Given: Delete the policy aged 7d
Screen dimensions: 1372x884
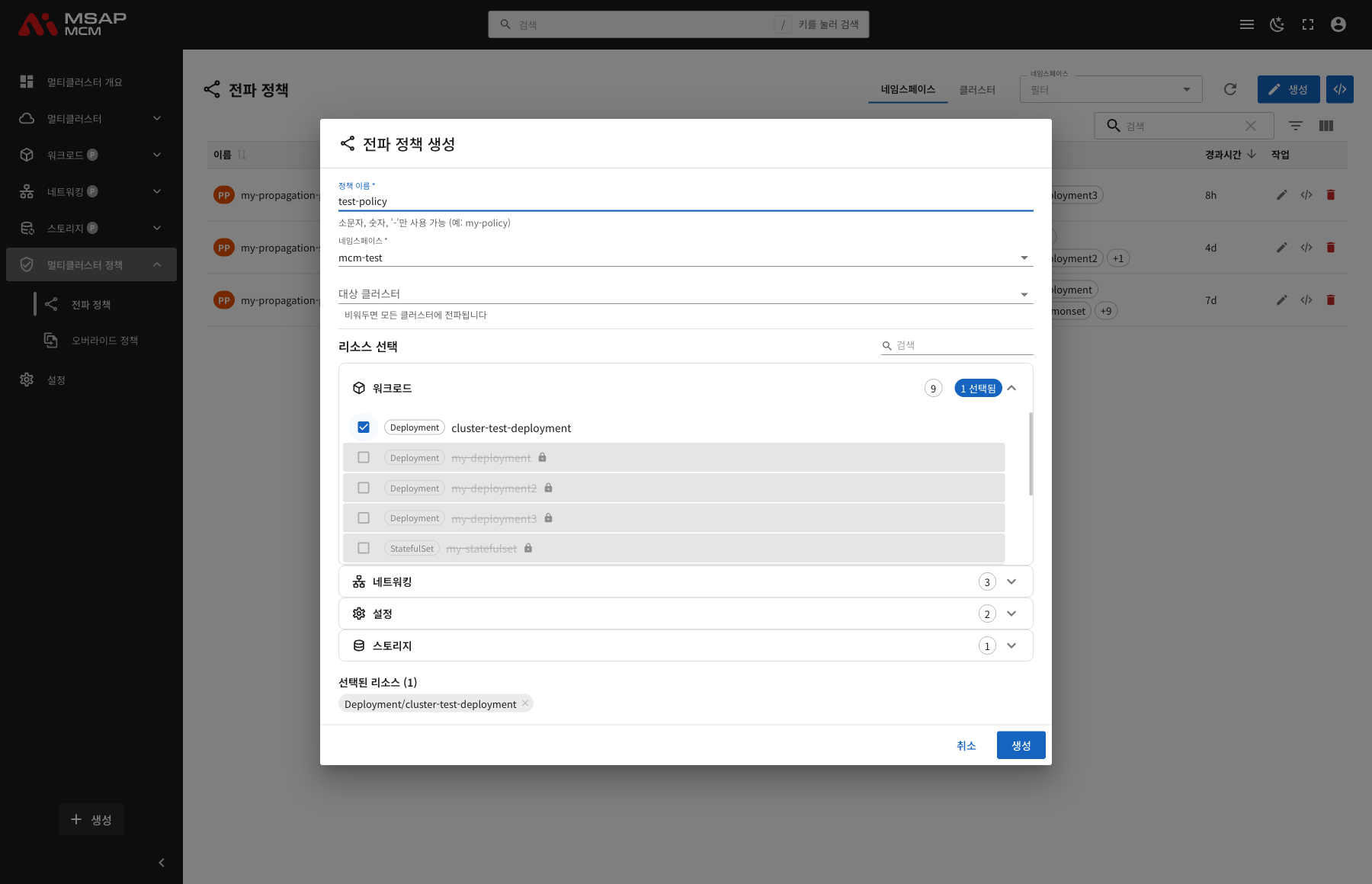Looking at the screenshot, I should (x=1331, y=300).
